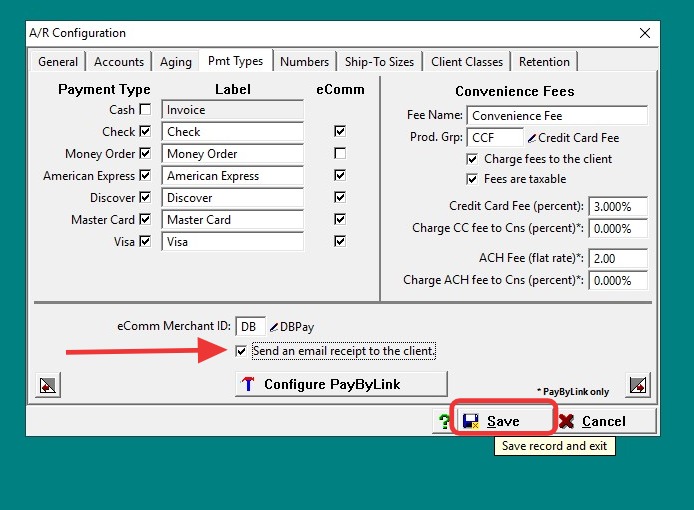Click the Charge CC fee to Cns field
The image size is (694, 510).
(618, 229)
